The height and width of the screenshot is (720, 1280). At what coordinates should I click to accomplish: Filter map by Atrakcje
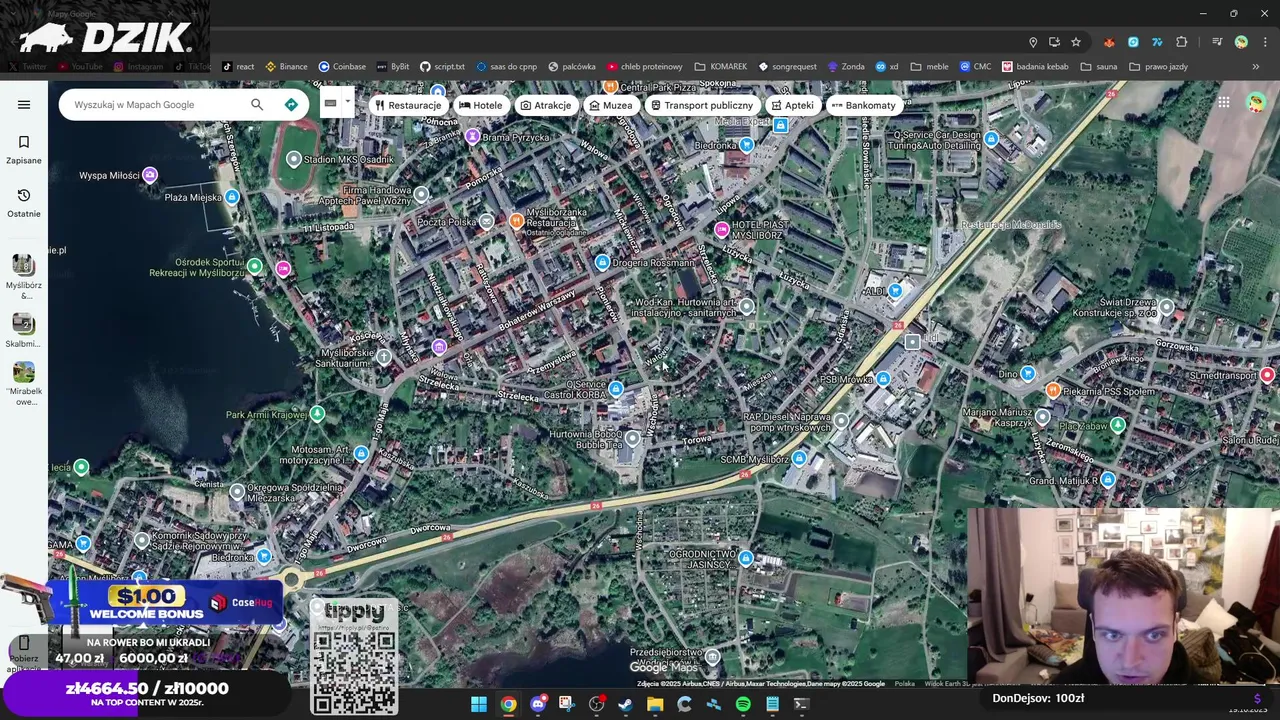pyautogui.click(x=546, y=105)
